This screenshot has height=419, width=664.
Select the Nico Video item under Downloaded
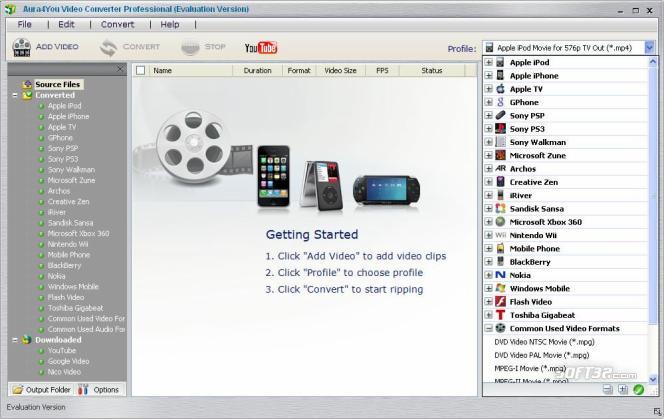(x=64, y=372)
